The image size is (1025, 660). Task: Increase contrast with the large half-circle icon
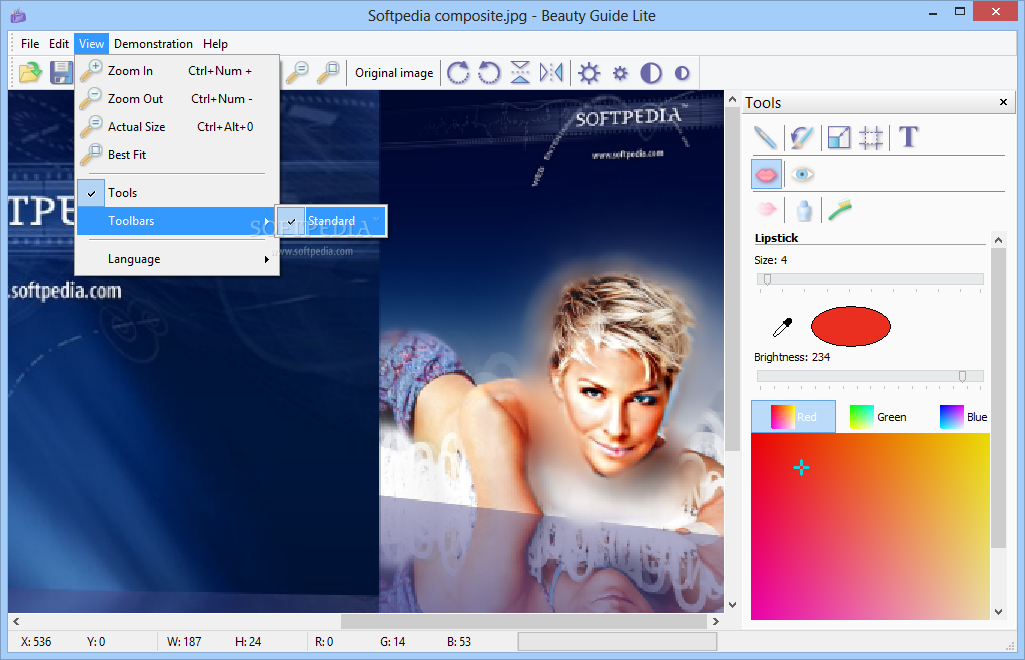pyautogui.click(x=650, y=73)
